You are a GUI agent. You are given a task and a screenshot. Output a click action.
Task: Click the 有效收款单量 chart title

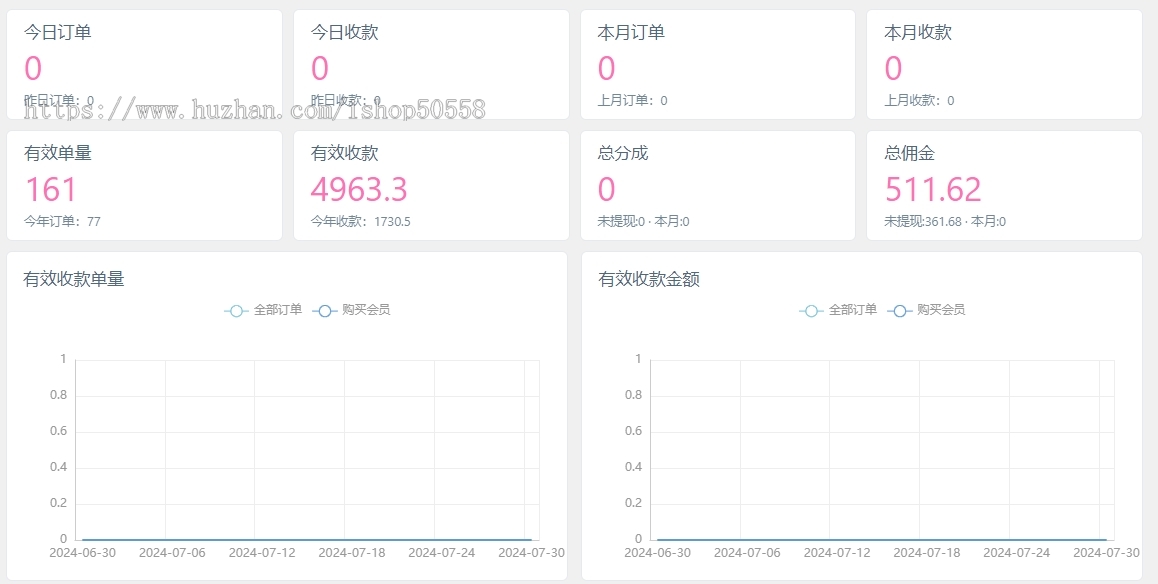(x=74, y=279)
